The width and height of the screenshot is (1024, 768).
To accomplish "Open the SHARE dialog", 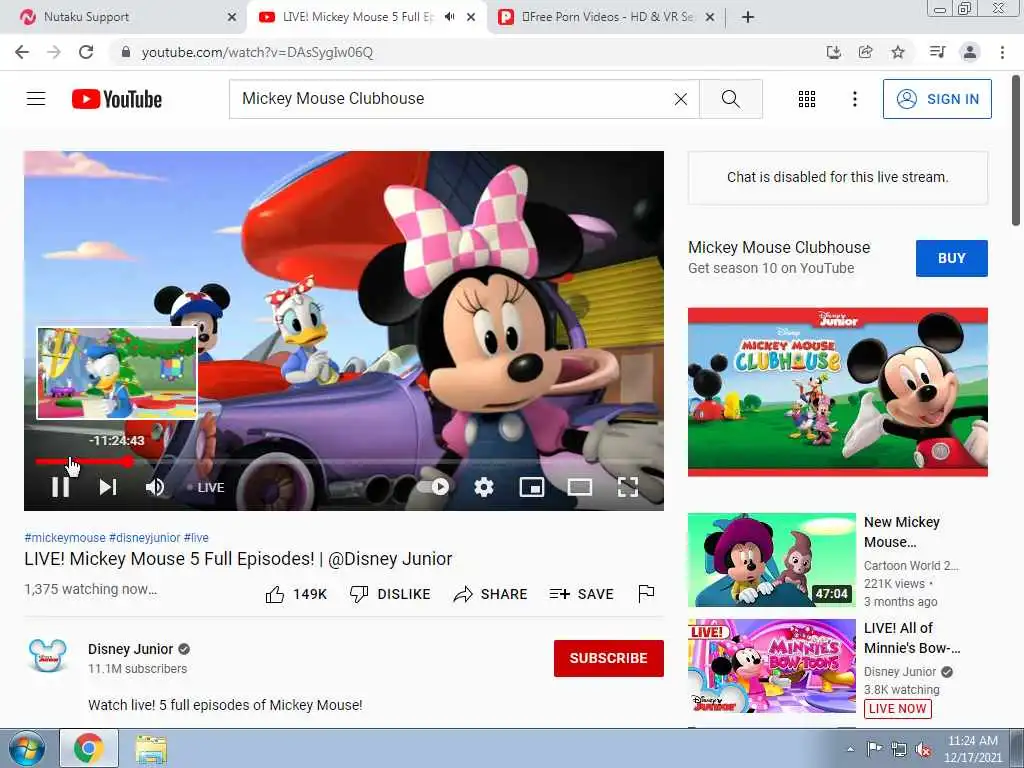I will point(490,594).
